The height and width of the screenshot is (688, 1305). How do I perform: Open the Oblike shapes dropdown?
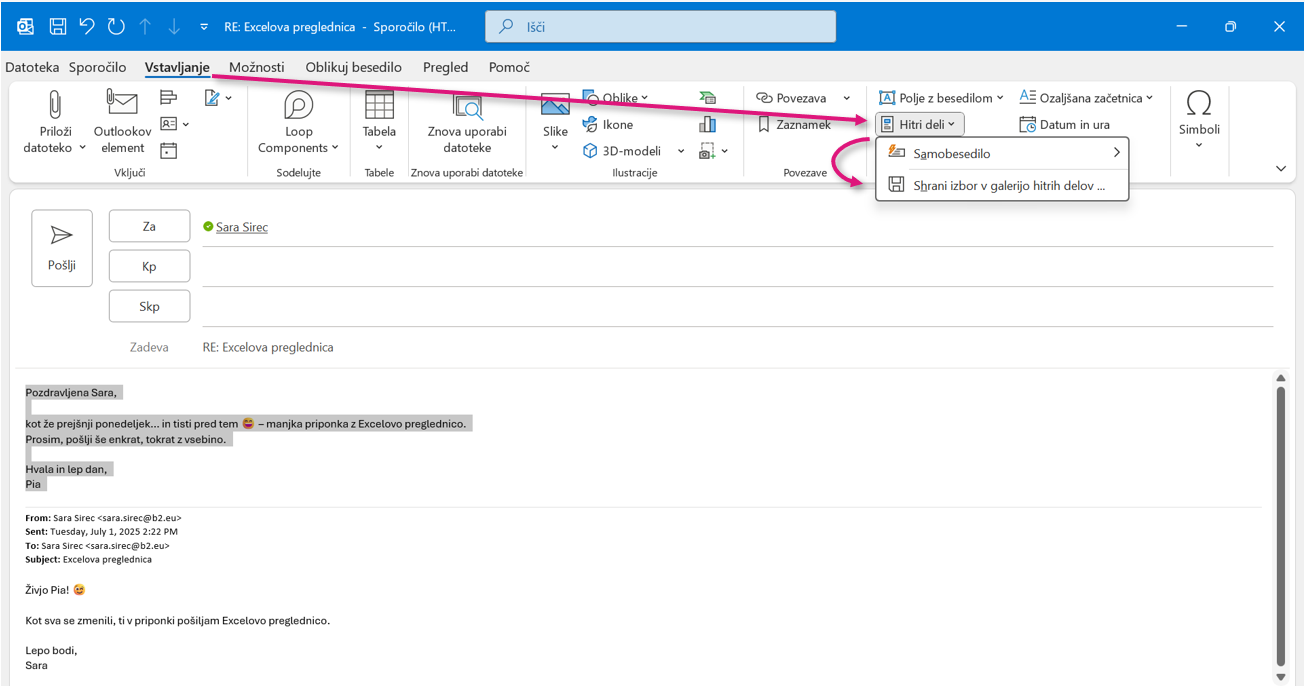click(x=616, y=98)
